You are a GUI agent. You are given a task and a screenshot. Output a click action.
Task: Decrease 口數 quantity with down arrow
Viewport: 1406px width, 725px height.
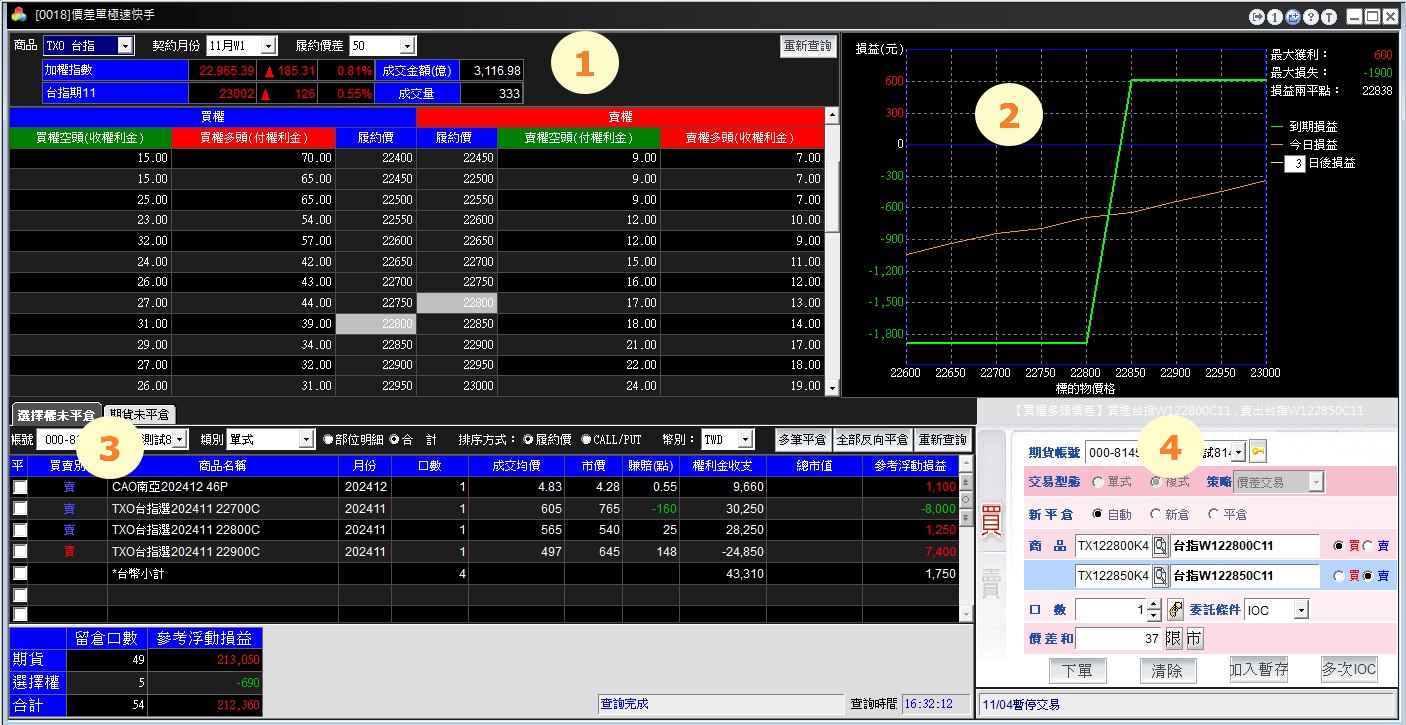click(1155, 615)
